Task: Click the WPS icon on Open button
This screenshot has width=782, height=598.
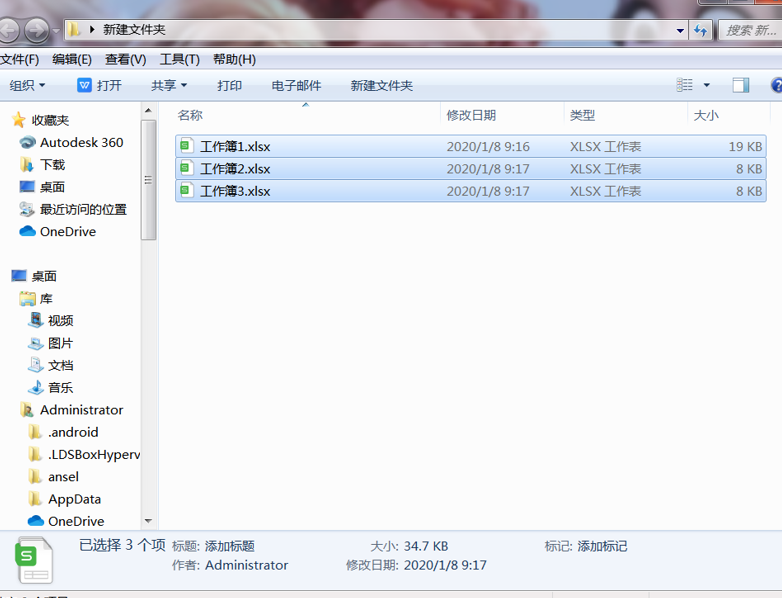Action: 84,85
